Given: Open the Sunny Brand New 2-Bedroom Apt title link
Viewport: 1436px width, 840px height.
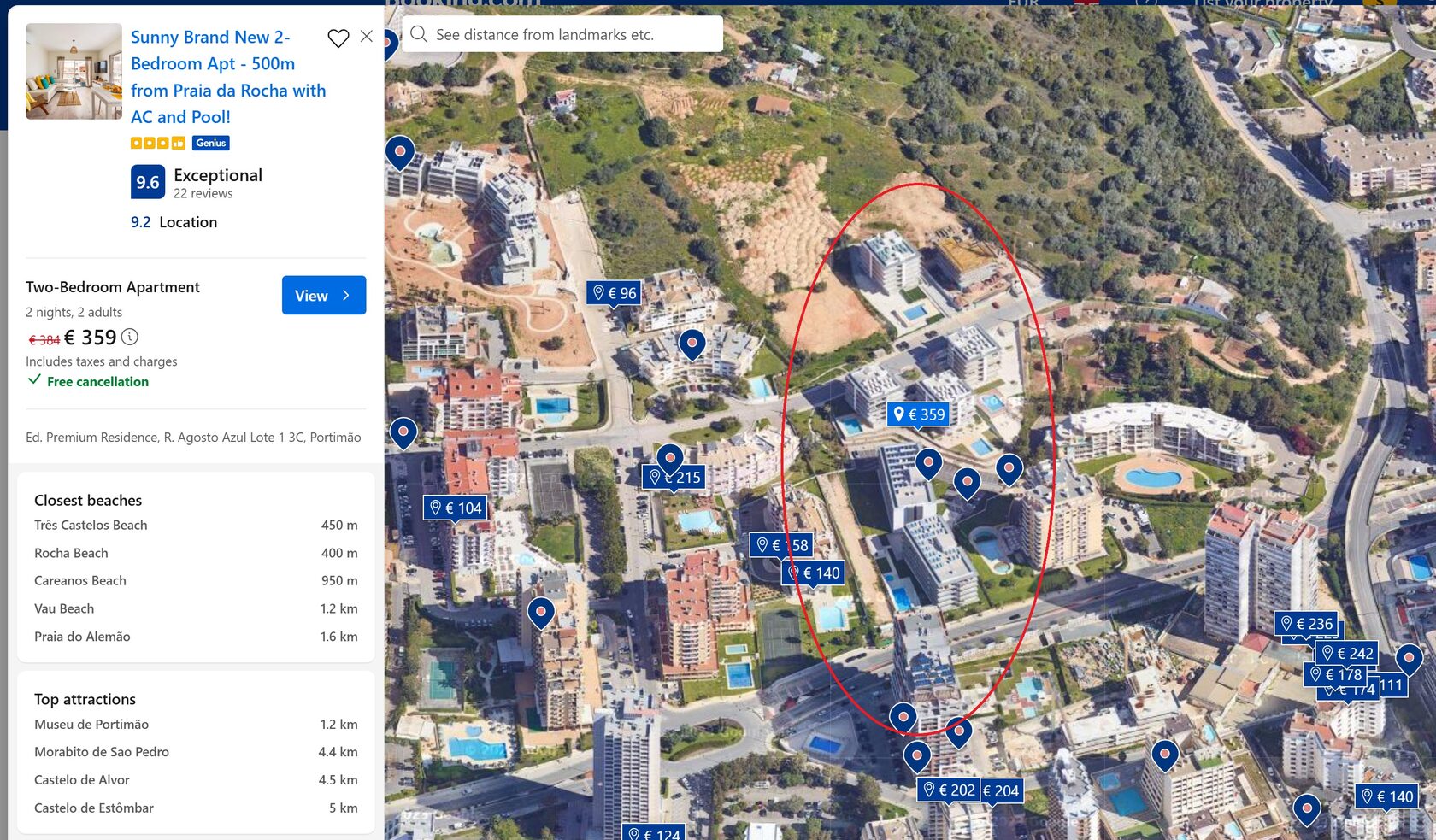Looking at the screenshot, I should [228, 77].
